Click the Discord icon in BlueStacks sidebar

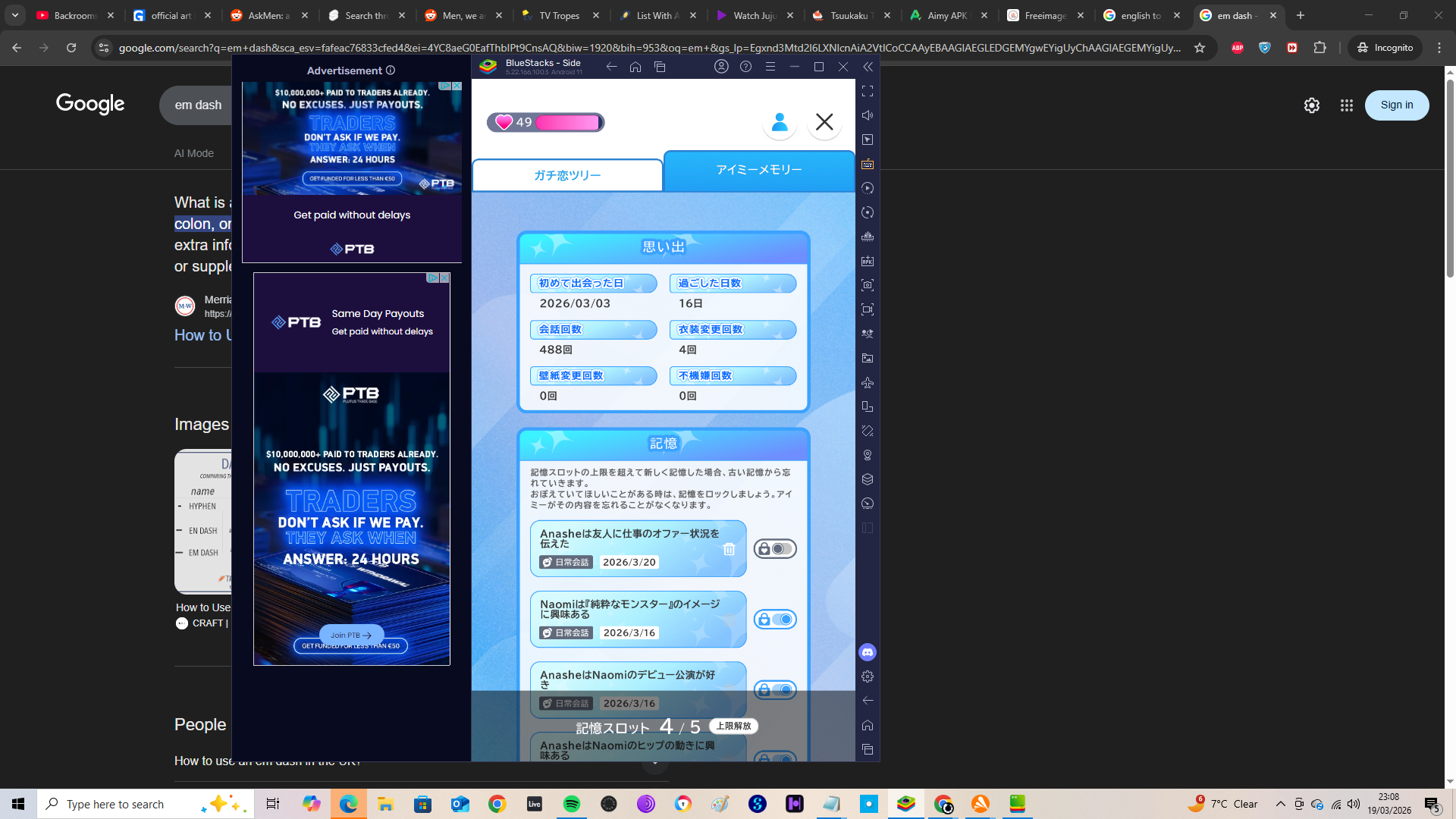point(868,652)
